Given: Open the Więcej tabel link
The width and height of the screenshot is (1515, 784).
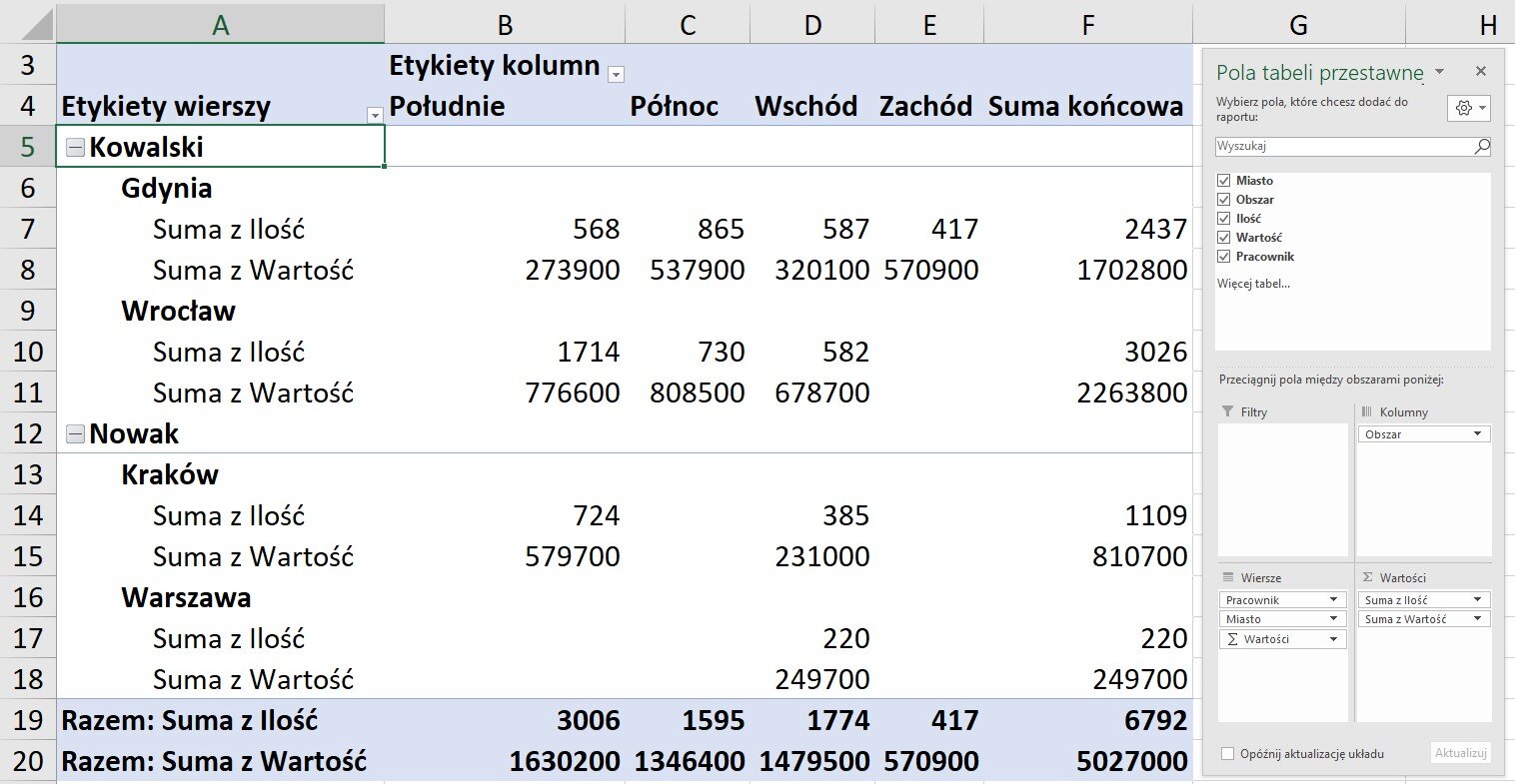Looking at the screenshot, I should (x=1253, y=284).
